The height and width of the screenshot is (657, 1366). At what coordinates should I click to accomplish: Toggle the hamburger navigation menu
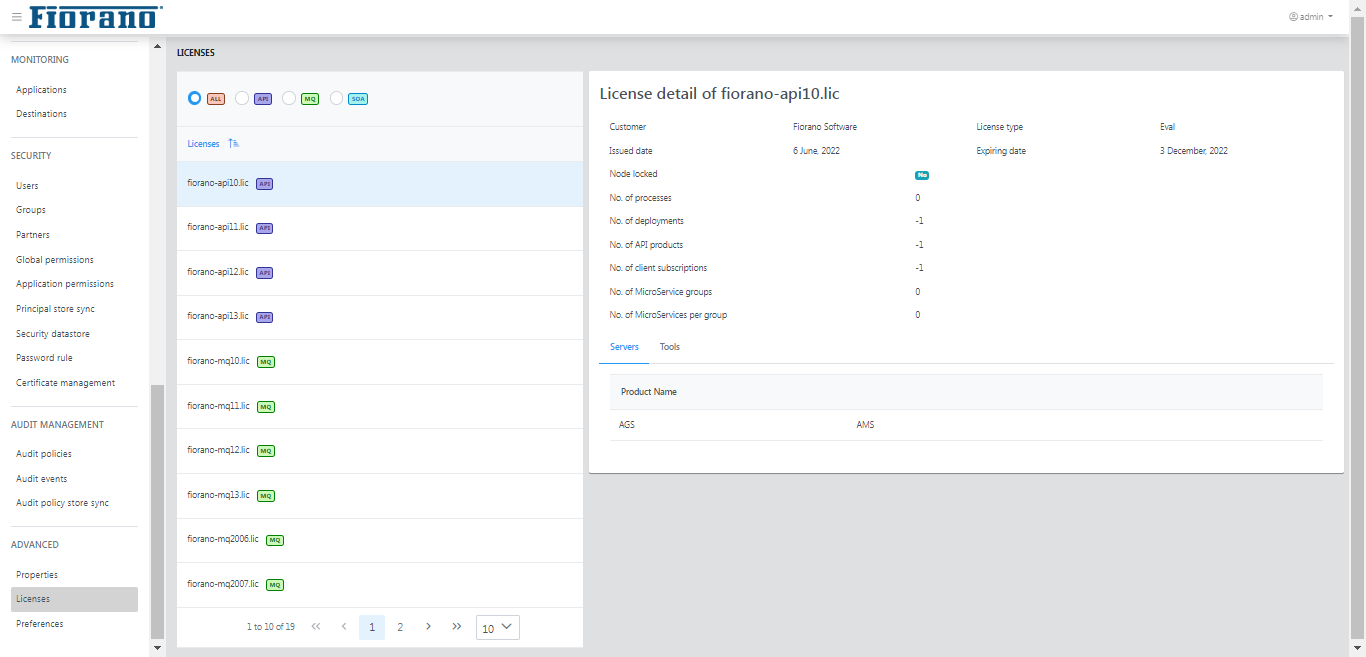point(16,17)
